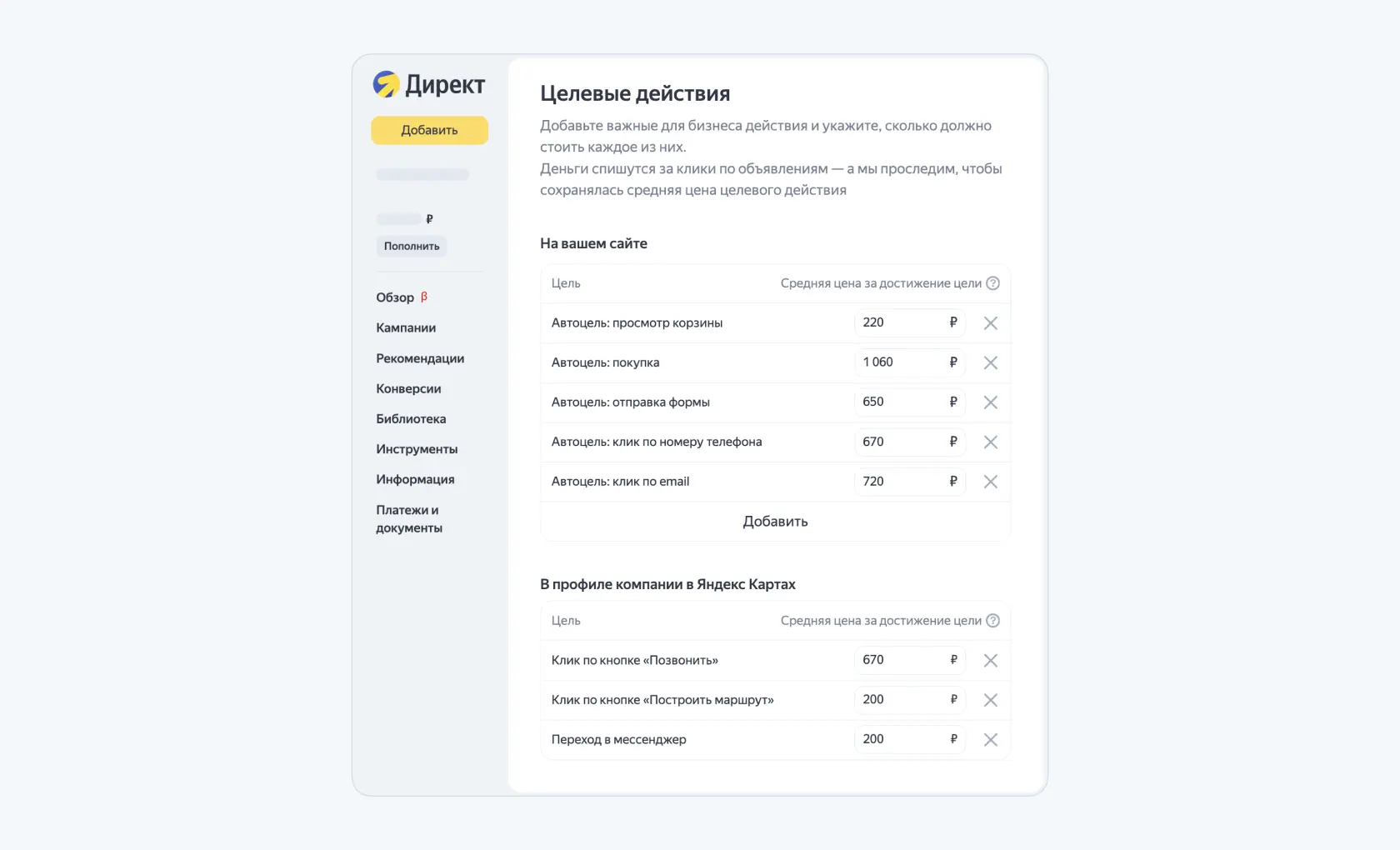This screenshot has height=850, width=1400.
Task: Remove the «просмотр корзины» goal with its X icon
Action: (x=990, y=323)
